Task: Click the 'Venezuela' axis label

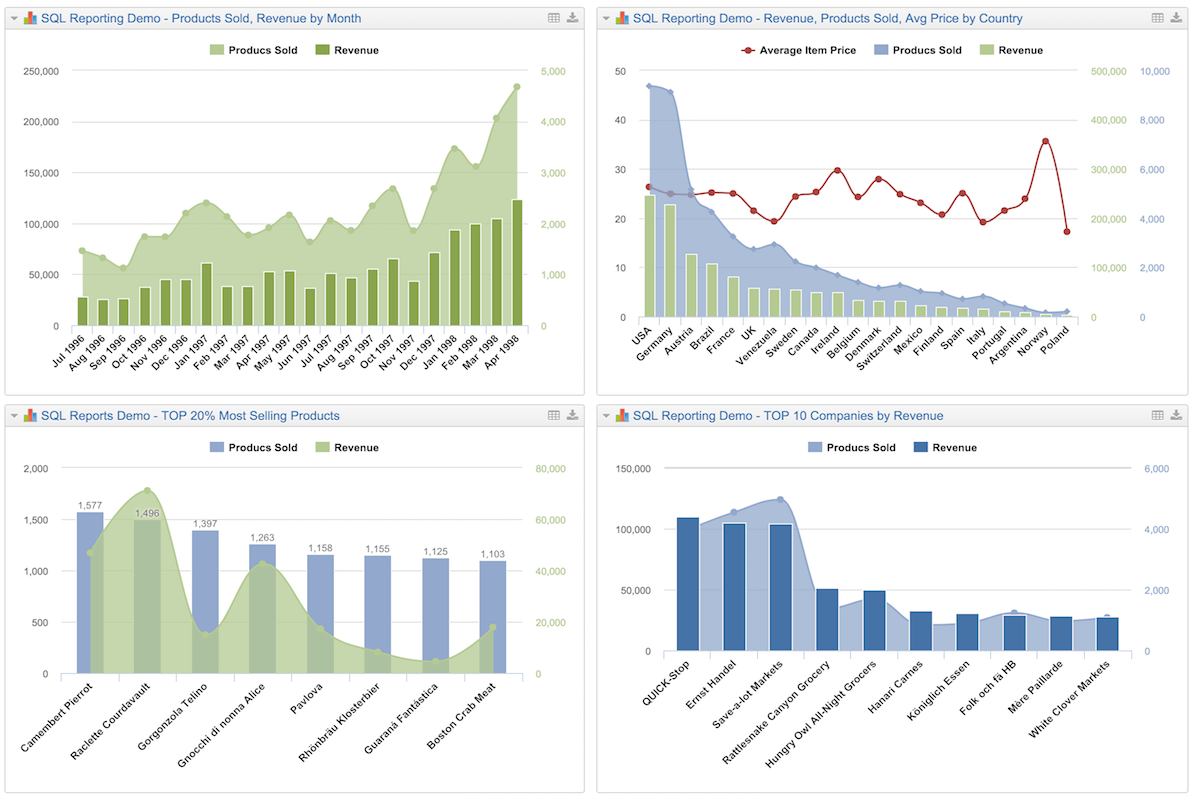Action: [755, 346]
